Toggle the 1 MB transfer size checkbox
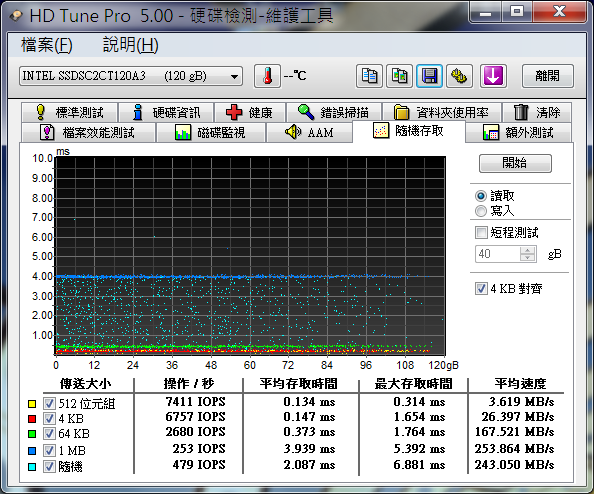Viewport: 594px width, 494px height. (49, 451)
